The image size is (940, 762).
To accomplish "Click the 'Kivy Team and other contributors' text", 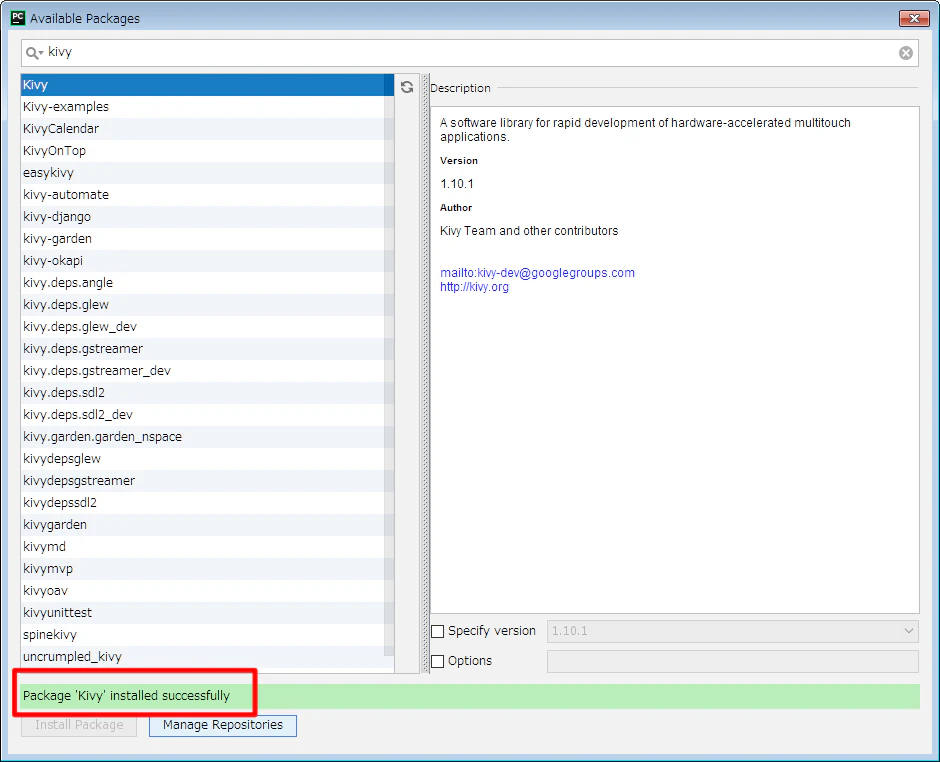I will pyautogui.click(x=529, y=231).
